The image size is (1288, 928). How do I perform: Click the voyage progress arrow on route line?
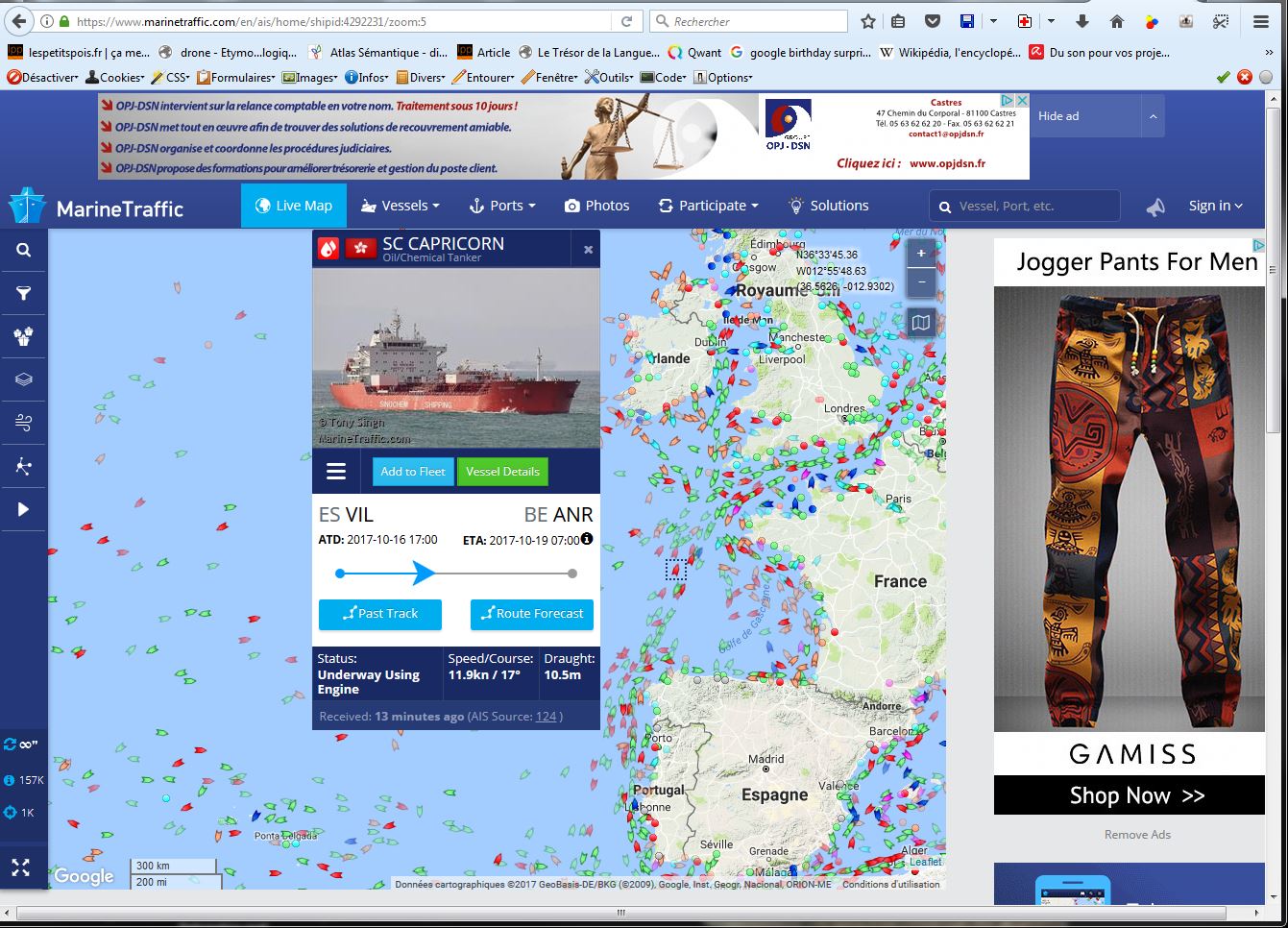tap(424, 574)
